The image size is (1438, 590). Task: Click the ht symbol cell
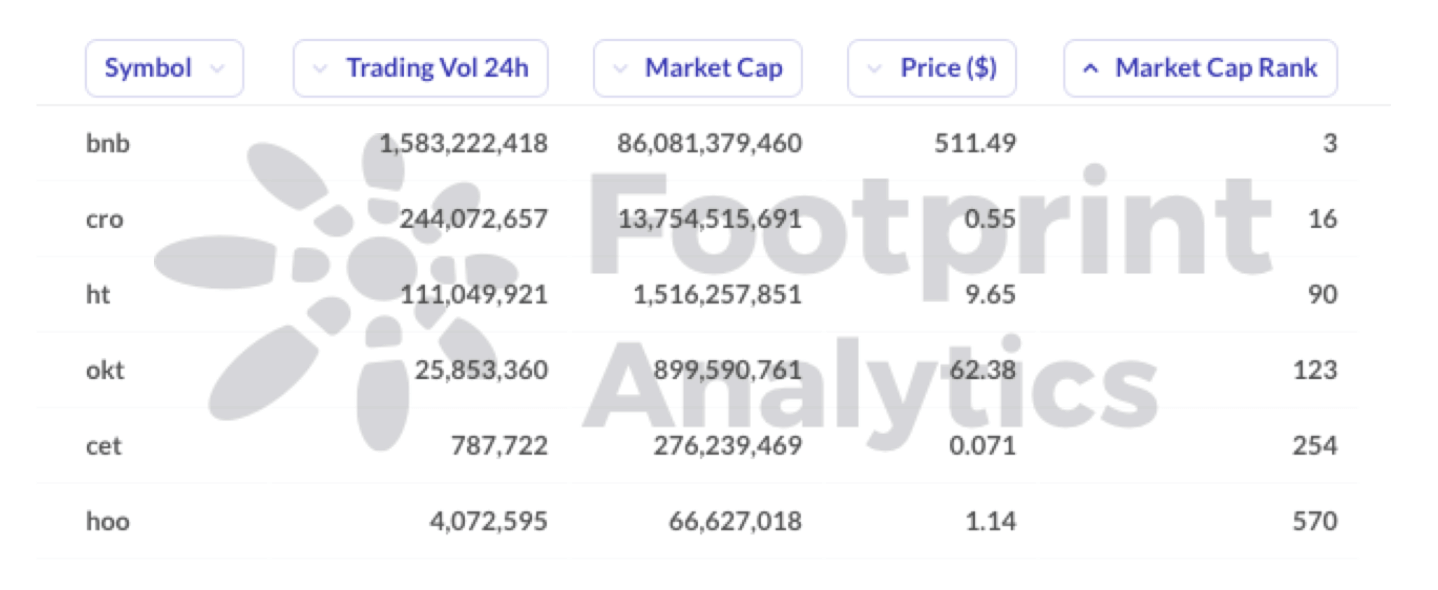[x=97, y=295]
